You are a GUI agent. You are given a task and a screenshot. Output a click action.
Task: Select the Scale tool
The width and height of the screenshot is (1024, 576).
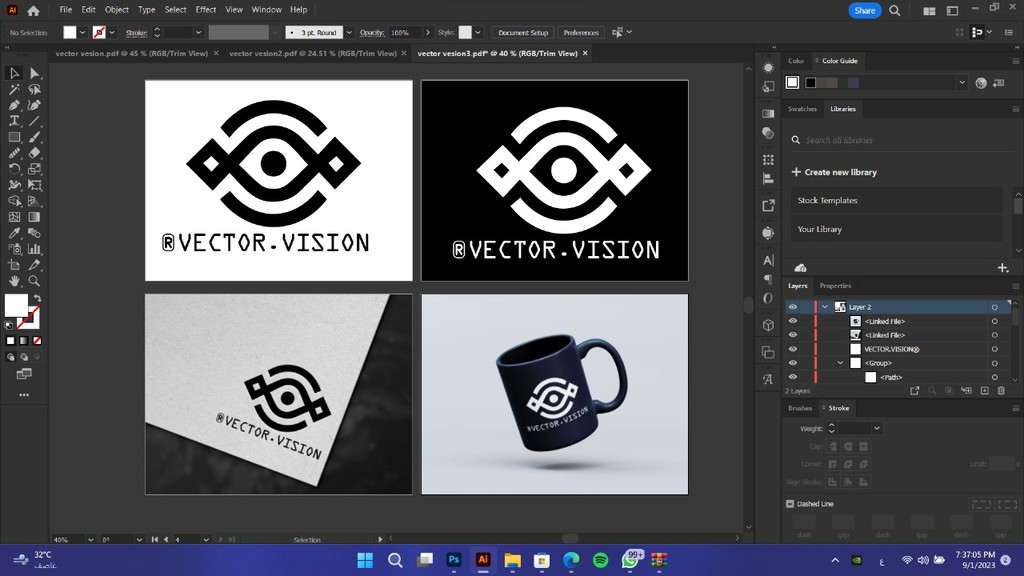[x=35, y=169]
